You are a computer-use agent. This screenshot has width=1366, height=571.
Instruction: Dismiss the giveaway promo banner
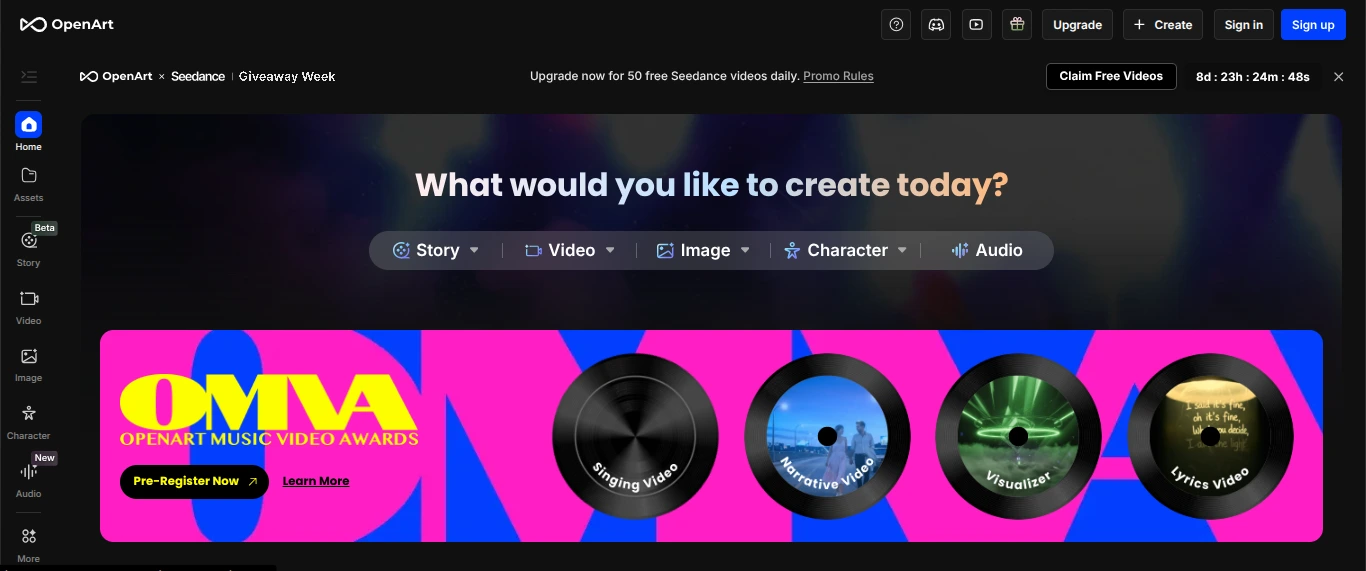pos(1338,77)
